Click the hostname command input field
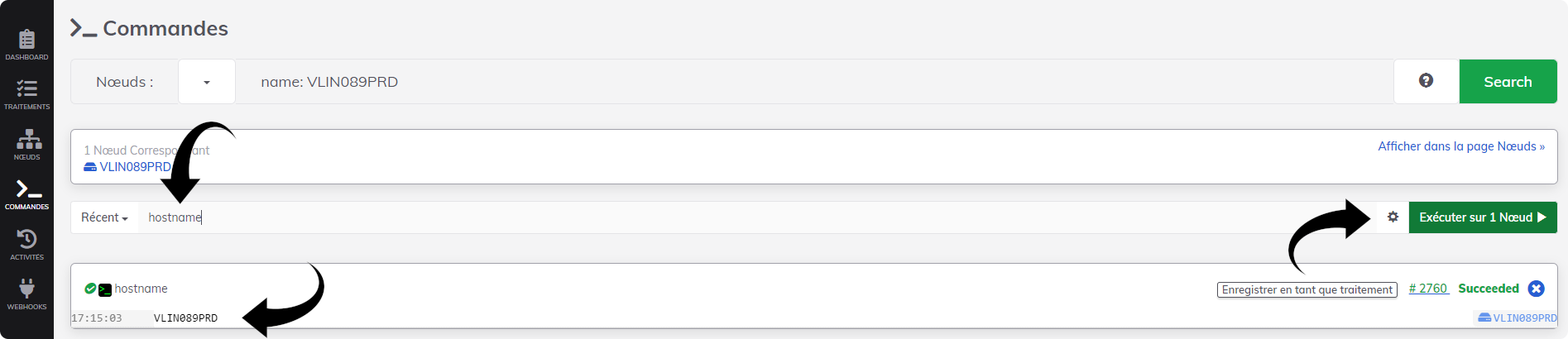Image resolution: width=1568 pixels, height=339 pixels. pyautogui.click(x=757, y=217)
